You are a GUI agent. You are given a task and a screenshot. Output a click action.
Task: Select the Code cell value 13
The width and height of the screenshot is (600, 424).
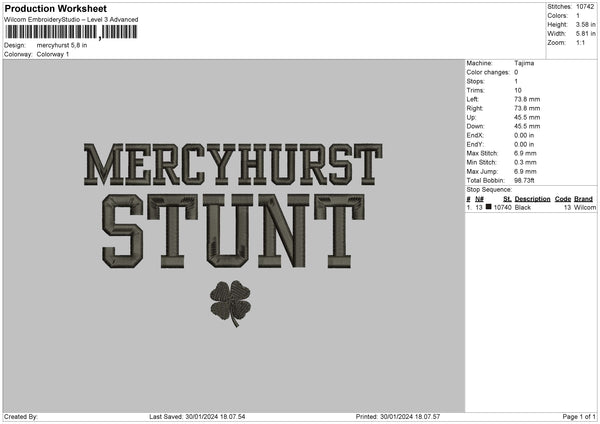click(567, 207)
